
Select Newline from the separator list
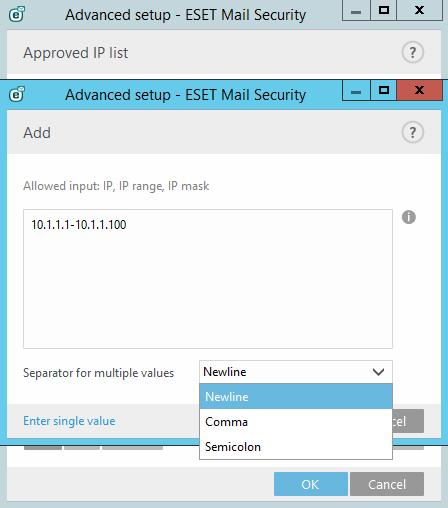pos(296,396)
